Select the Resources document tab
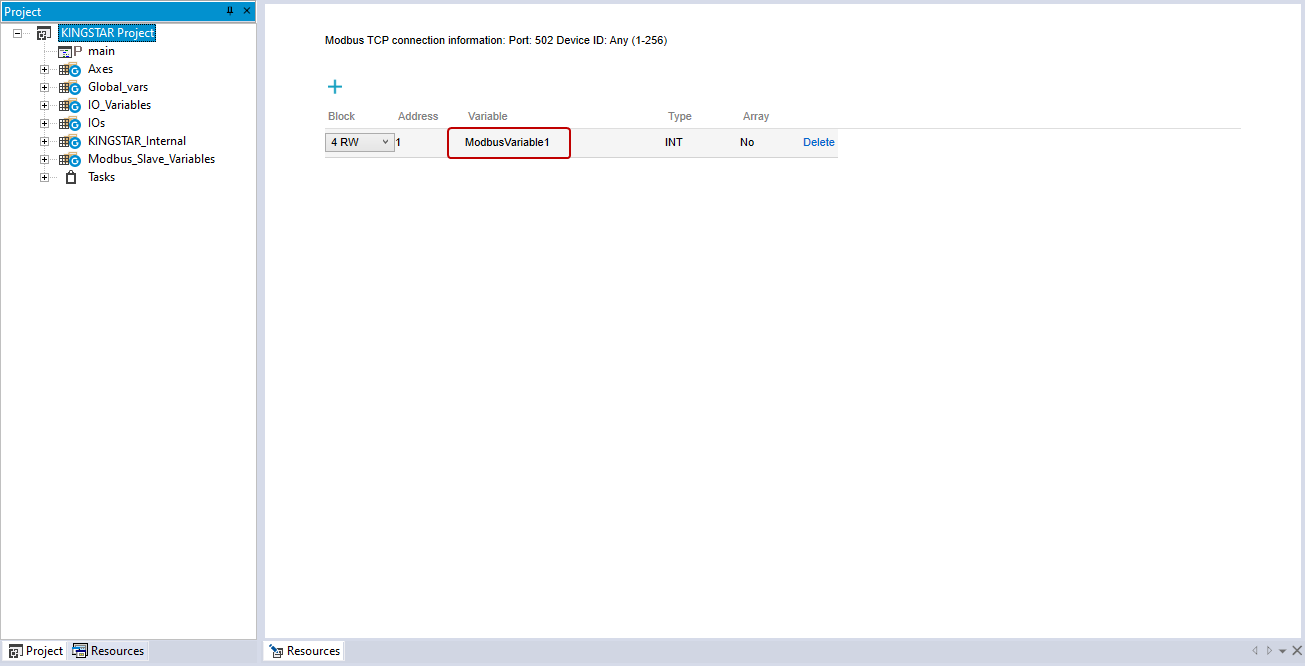The image size is (1305, 666). [x=304, y=651]
